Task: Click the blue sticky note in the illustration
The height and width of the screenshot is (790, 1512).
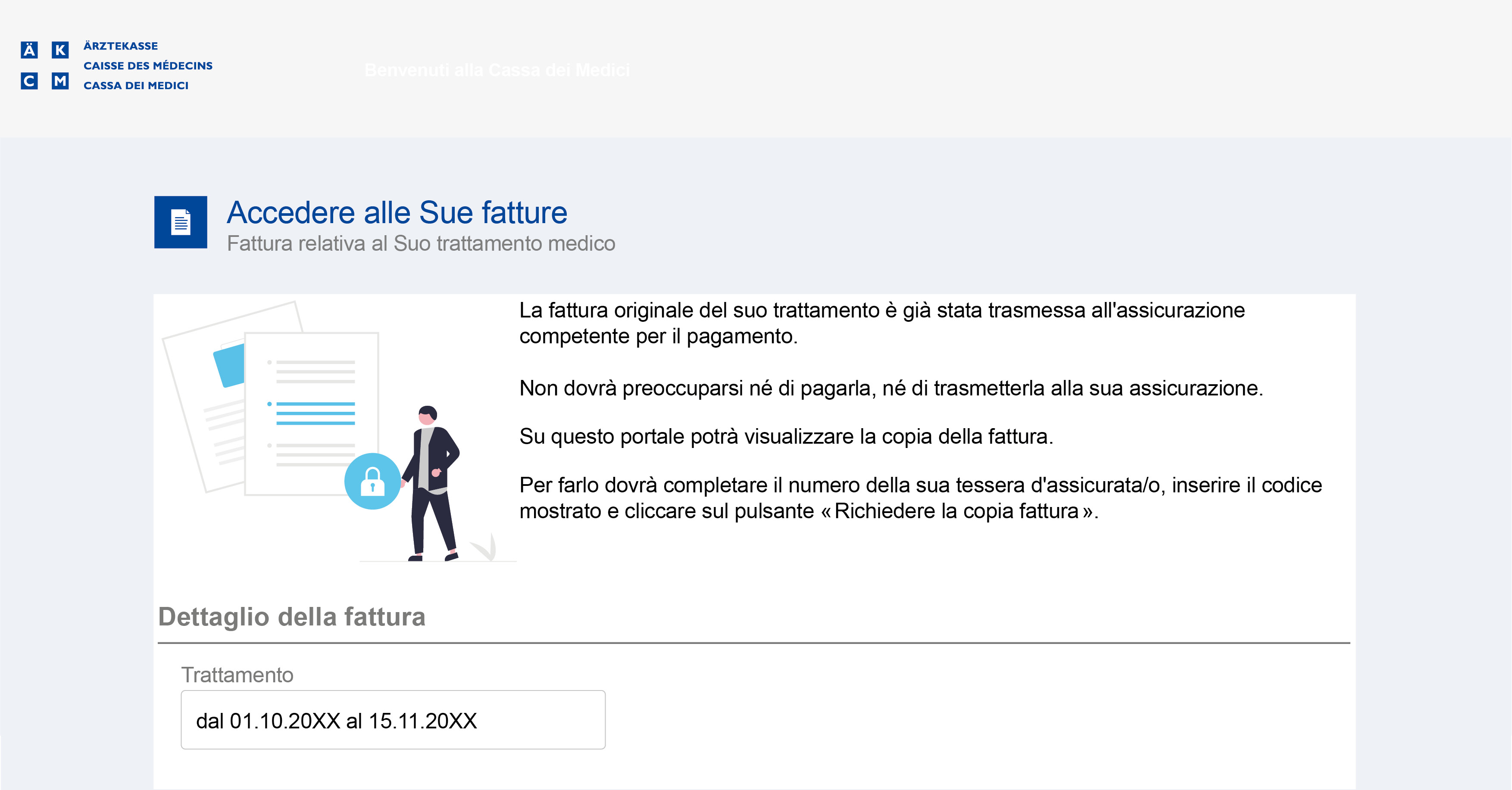Action: click(229, 365)
